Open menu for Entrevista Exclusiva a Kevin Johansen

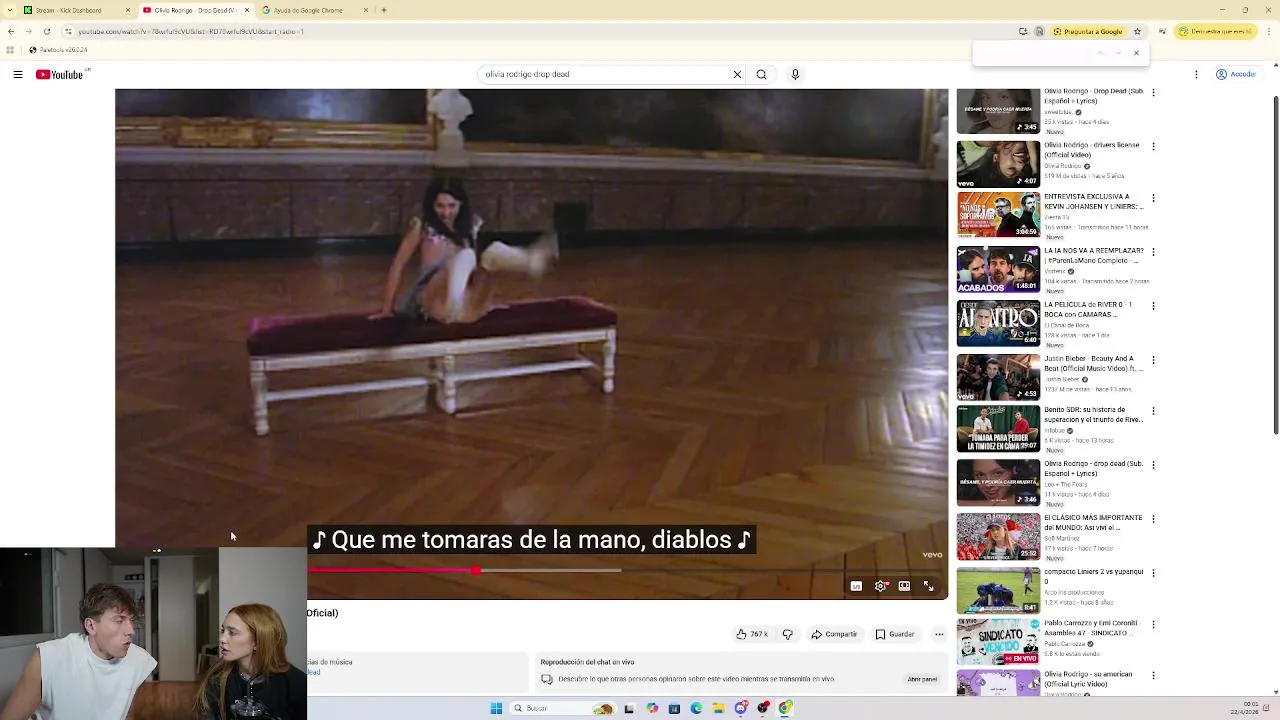[x=1154, y=199]
